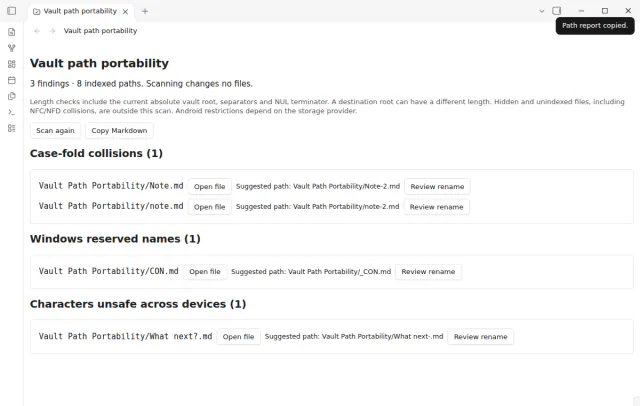The image size is (640, 406).
Task: Click the templates copy ribbon icon
Action: [11, 96]
